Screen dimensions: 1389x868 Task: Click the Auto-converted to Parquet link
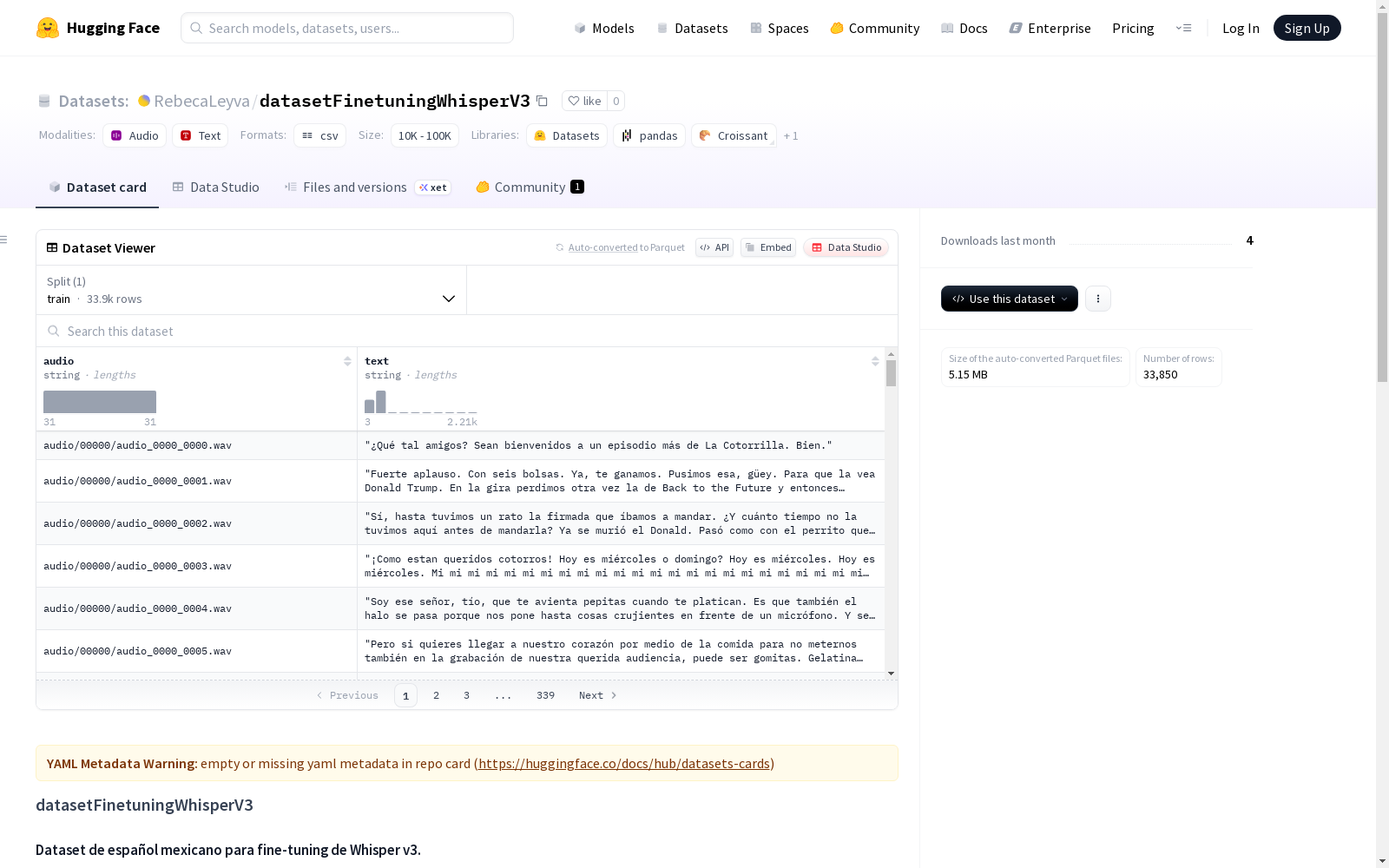pyautogui.click(x=603, y=247)
